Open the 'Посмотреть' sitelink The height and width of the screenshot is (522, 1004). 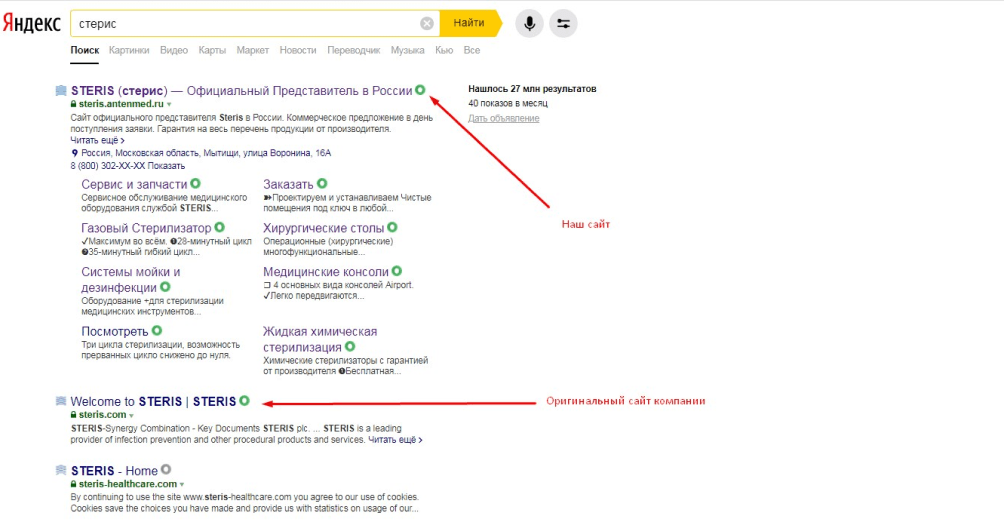tap(115, 331)
